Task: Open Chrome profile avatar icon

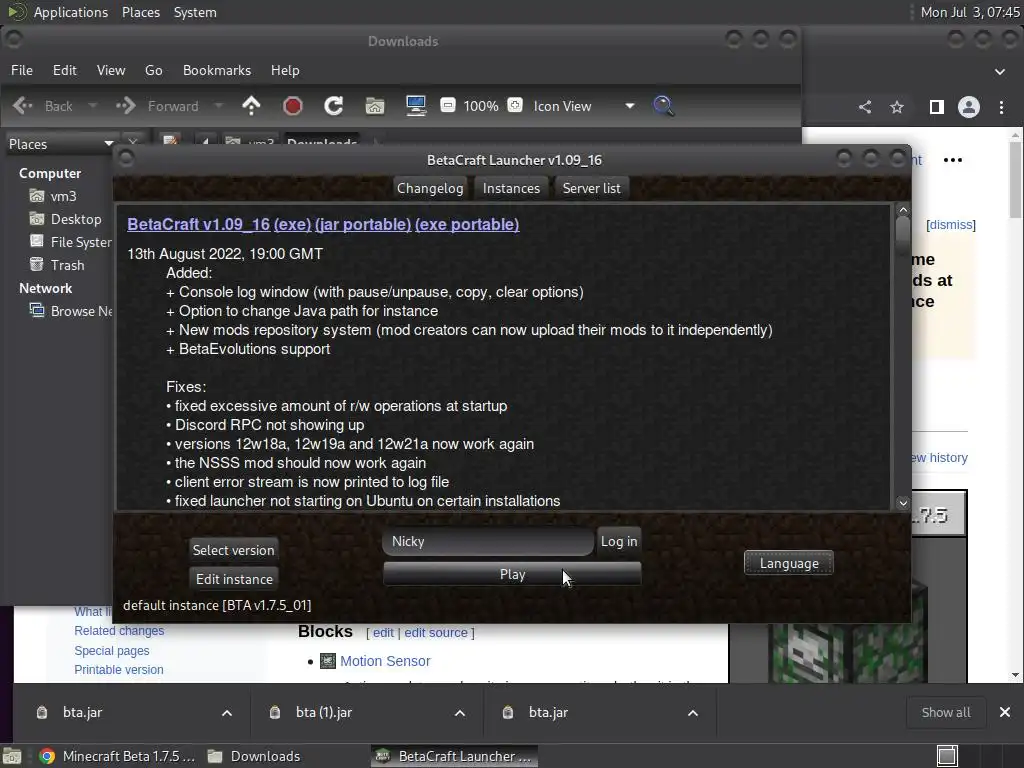Action: tap(969, 106)
